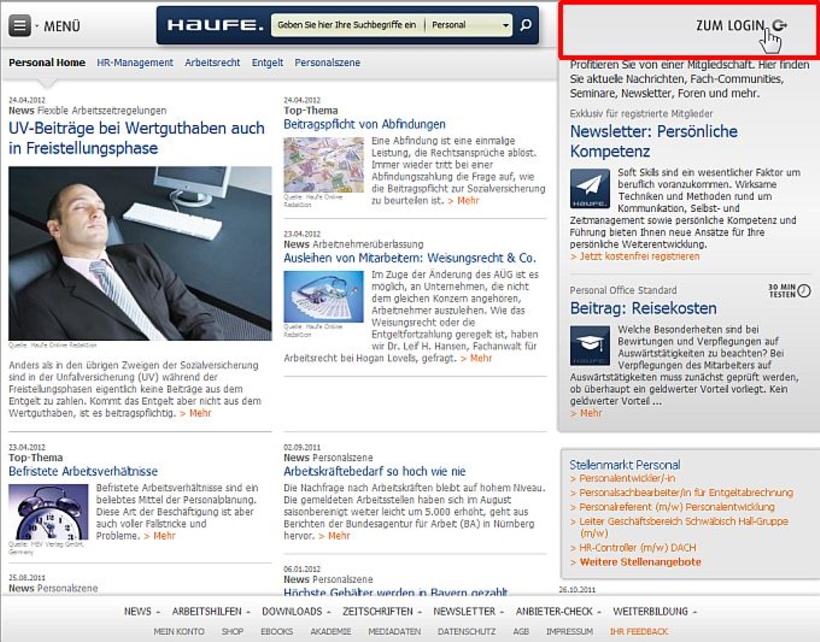Switch to the HR-Management tab

pos(132,62)
